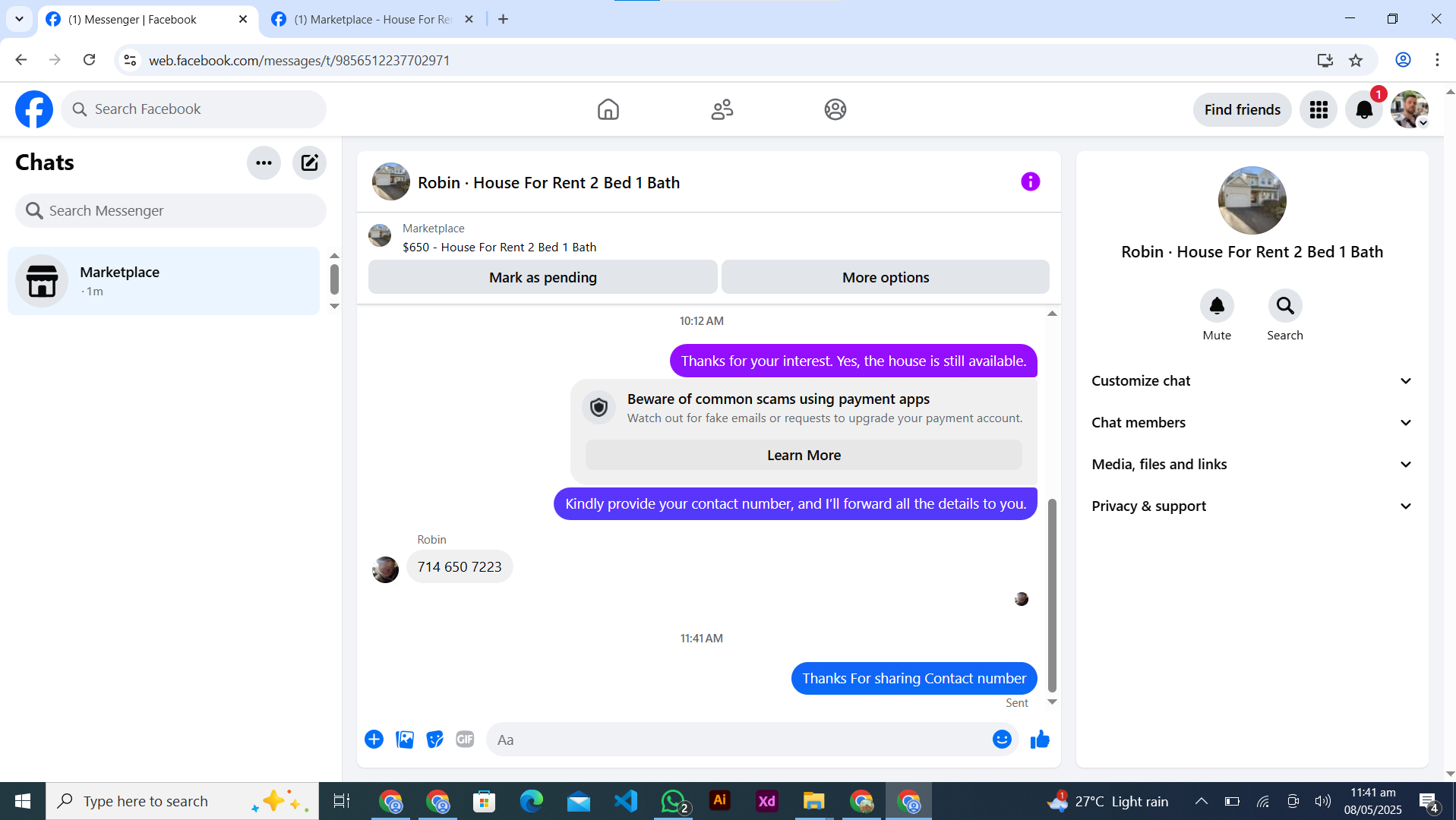Open the taskbar volume control

[1323, 801]
